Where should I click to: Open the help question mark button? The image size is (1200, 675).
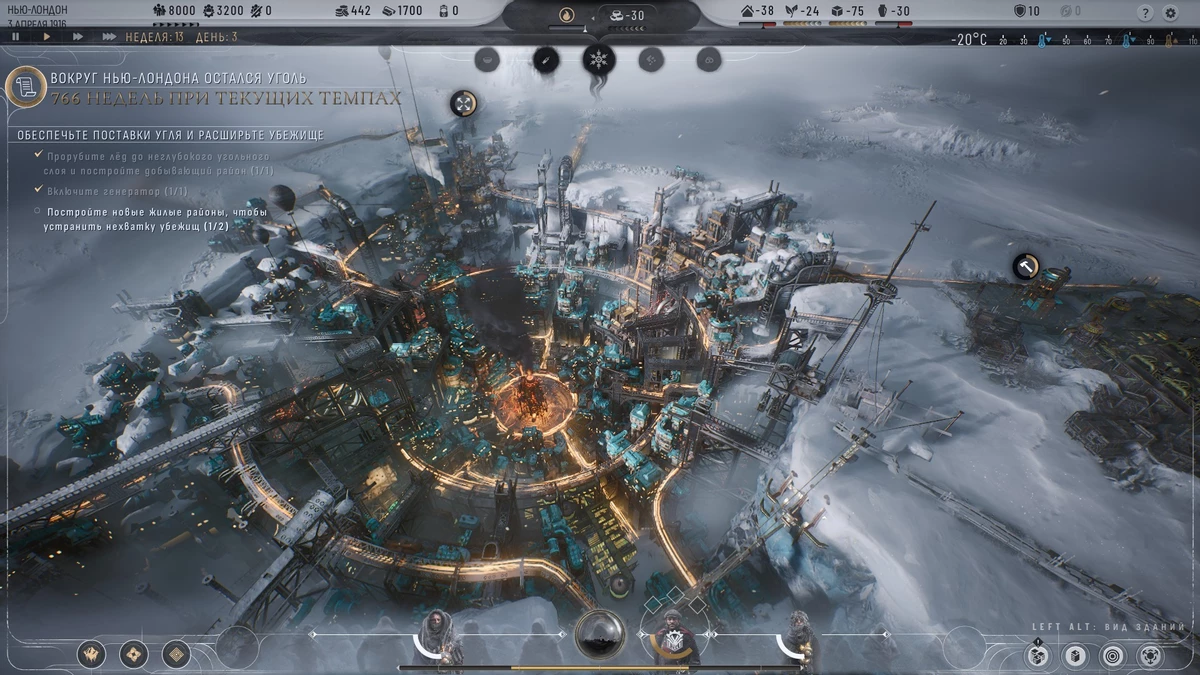click(1145, 12)
